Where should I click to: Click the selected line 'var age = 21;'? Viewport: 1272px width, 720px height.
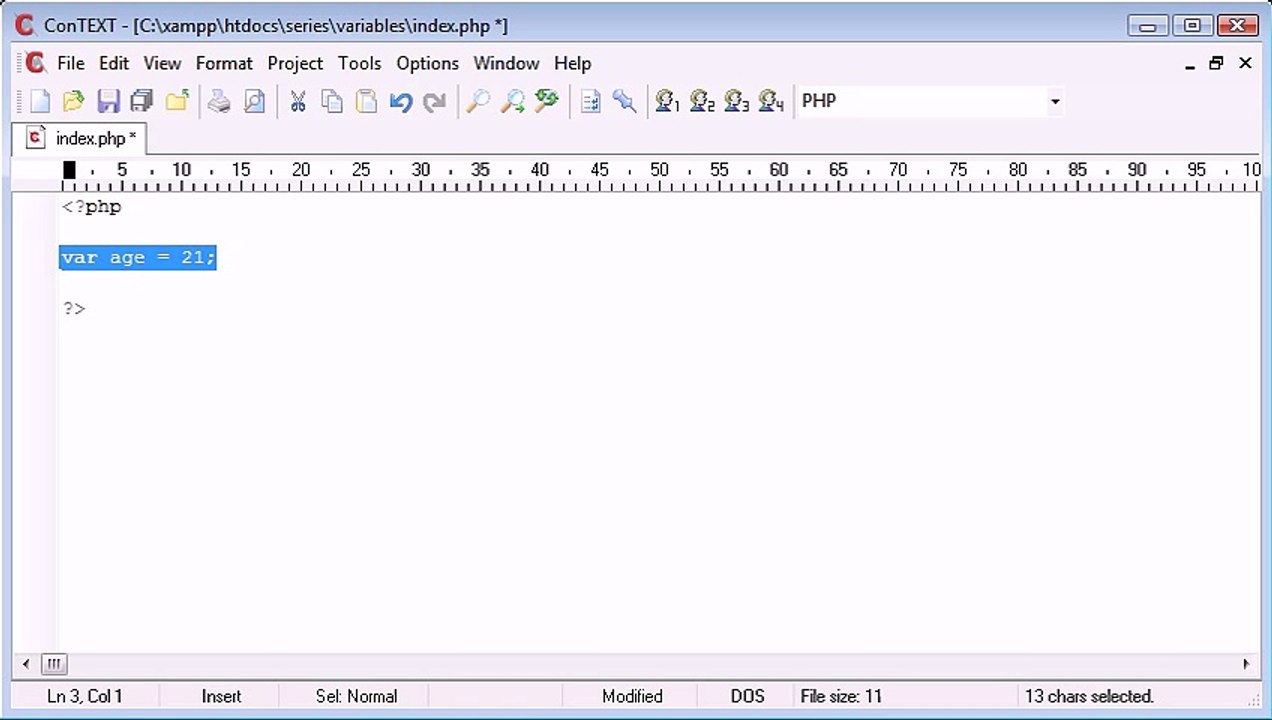[x=138, y=258]
